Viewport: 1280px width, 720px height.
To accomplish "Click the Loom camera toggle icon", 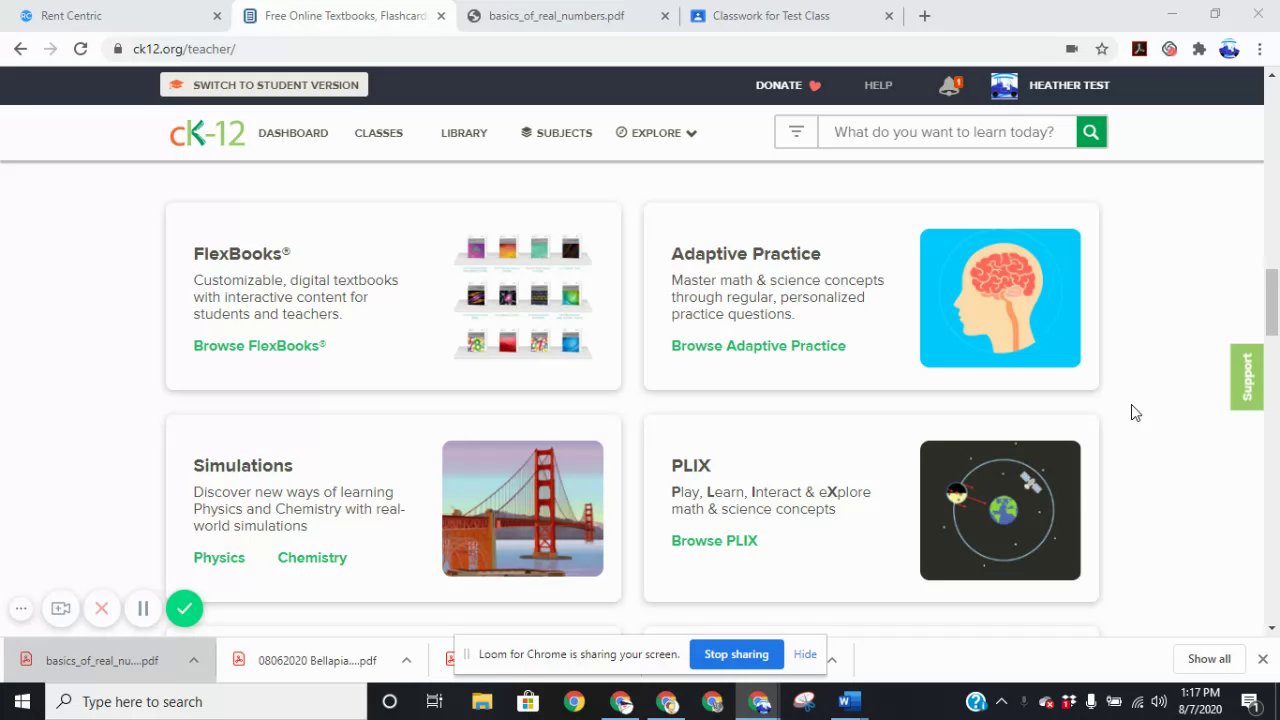I will [x=61, y=608].
